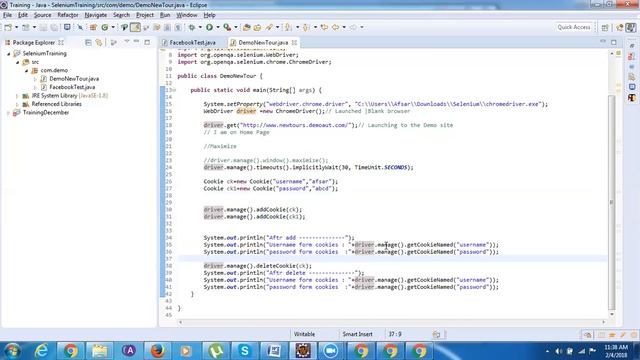Run the program with green Run icon
The image size is (640, 360).
click(x=209, y=27)
